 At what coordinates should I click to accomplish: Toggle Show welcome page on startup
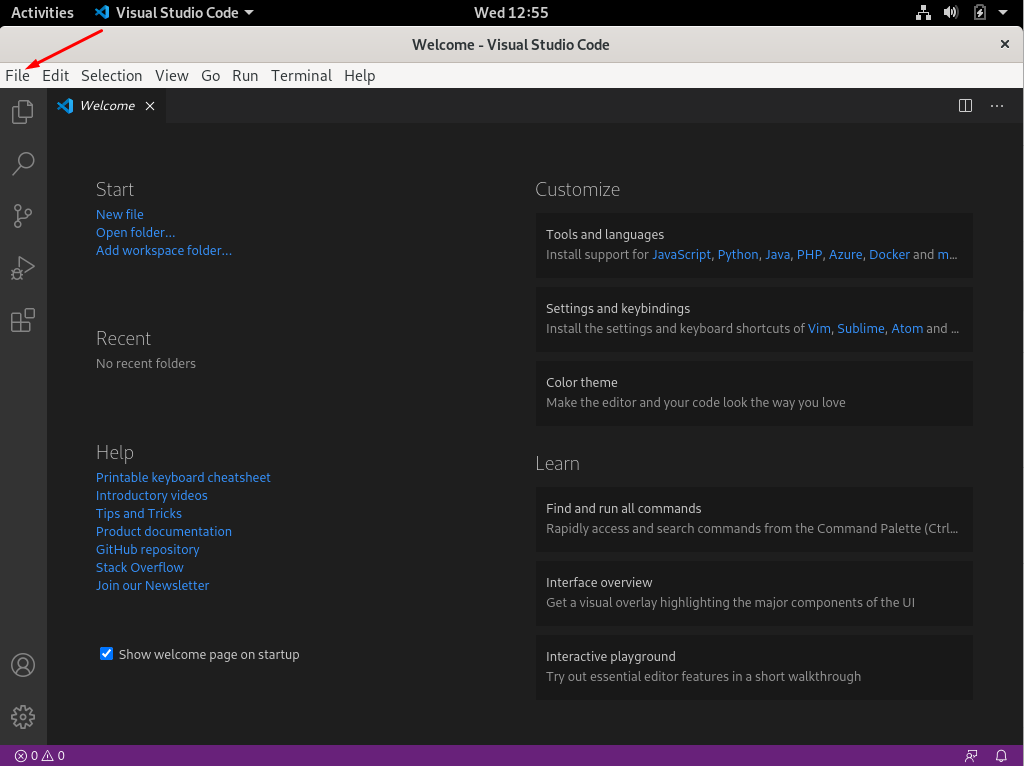[x=106, y=653]
